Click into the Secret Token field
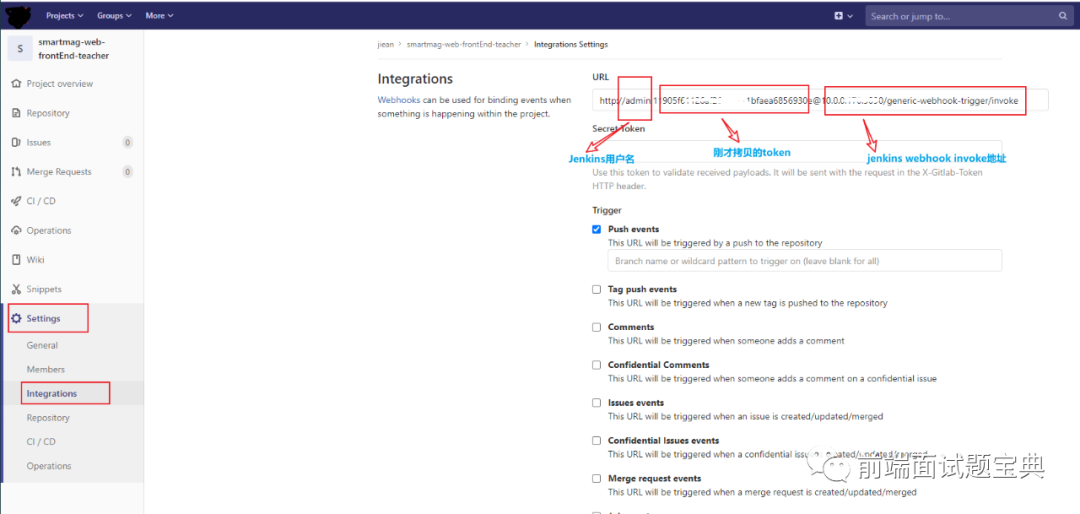Screen dimensions: 1080x514 [x=797, y=151]
